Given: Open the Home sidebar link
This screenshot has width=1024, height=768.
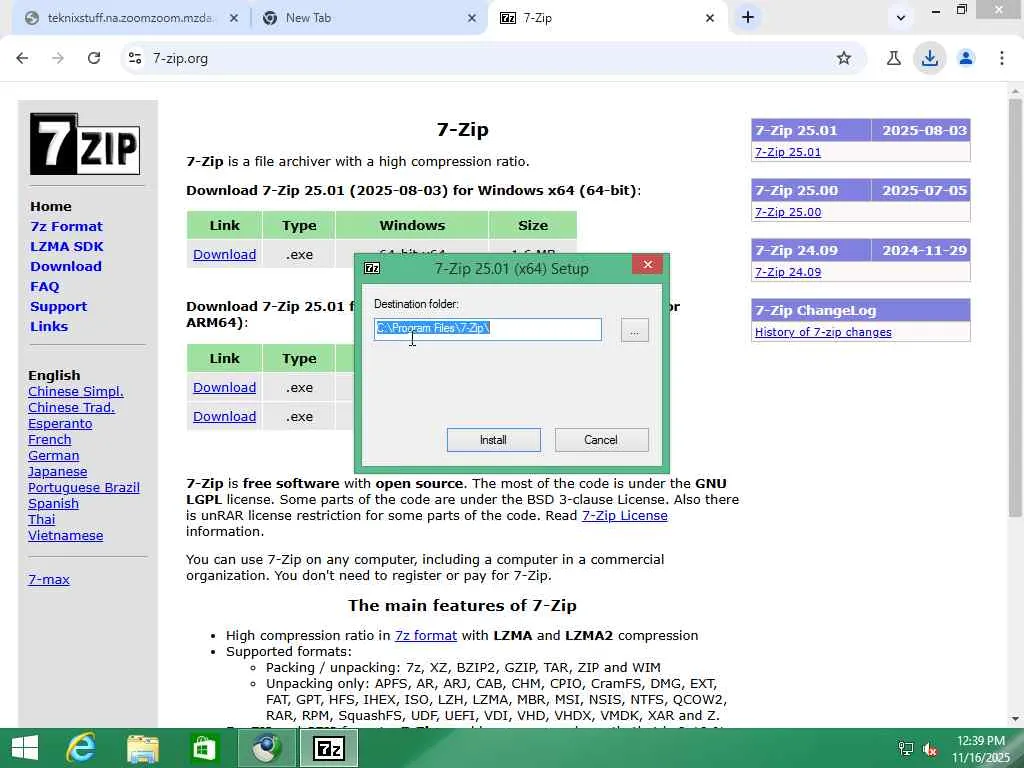Looking at the screenshot, I should (50, 206).
